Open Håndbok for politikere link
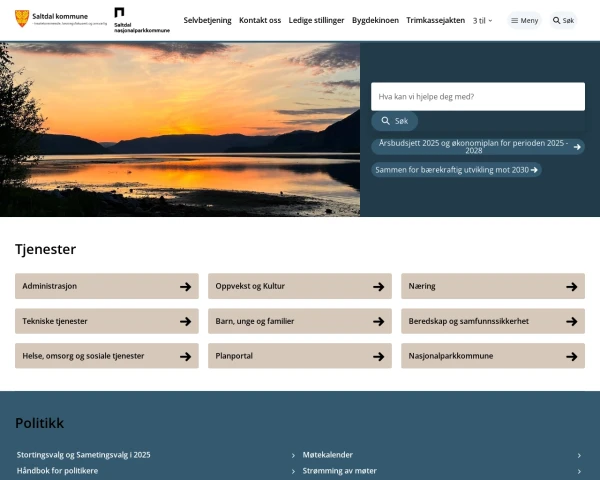The height and width of the screenshot is (480, 600). coord(57,471)
